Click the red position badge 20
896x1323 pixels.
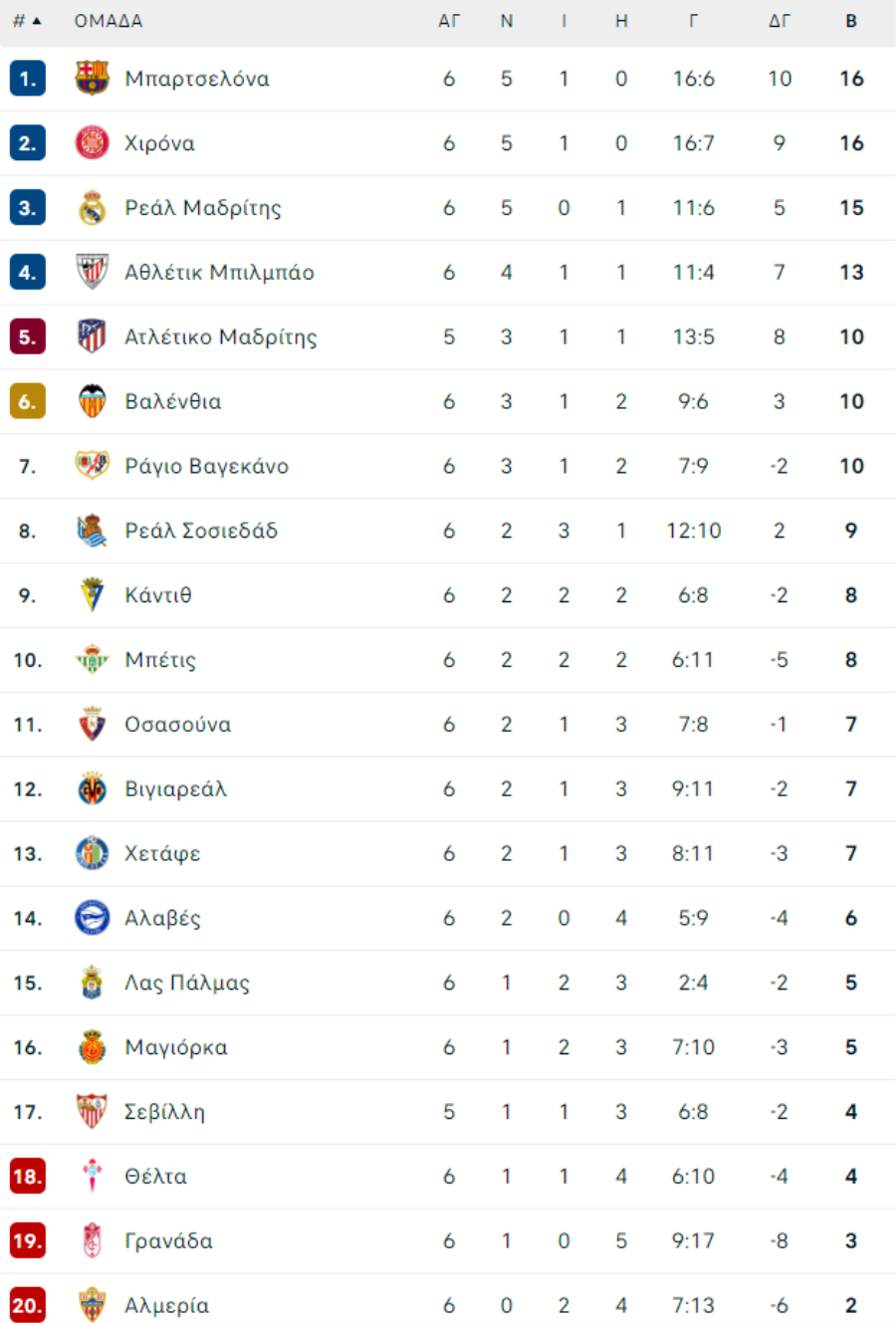pyautogui.click(x=28, y=1305)
